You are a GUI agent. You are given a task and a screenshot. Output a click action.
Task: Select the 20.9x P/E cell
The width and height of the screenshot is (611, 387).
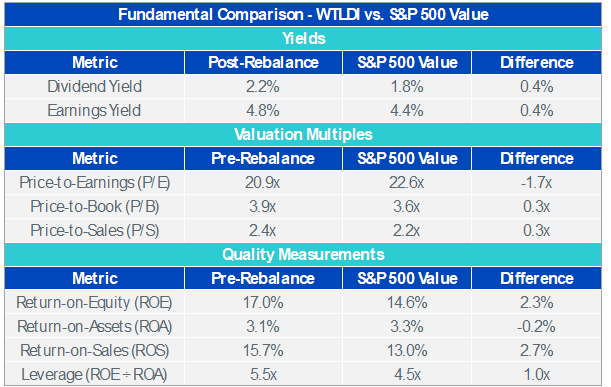[x=263, y=182]
